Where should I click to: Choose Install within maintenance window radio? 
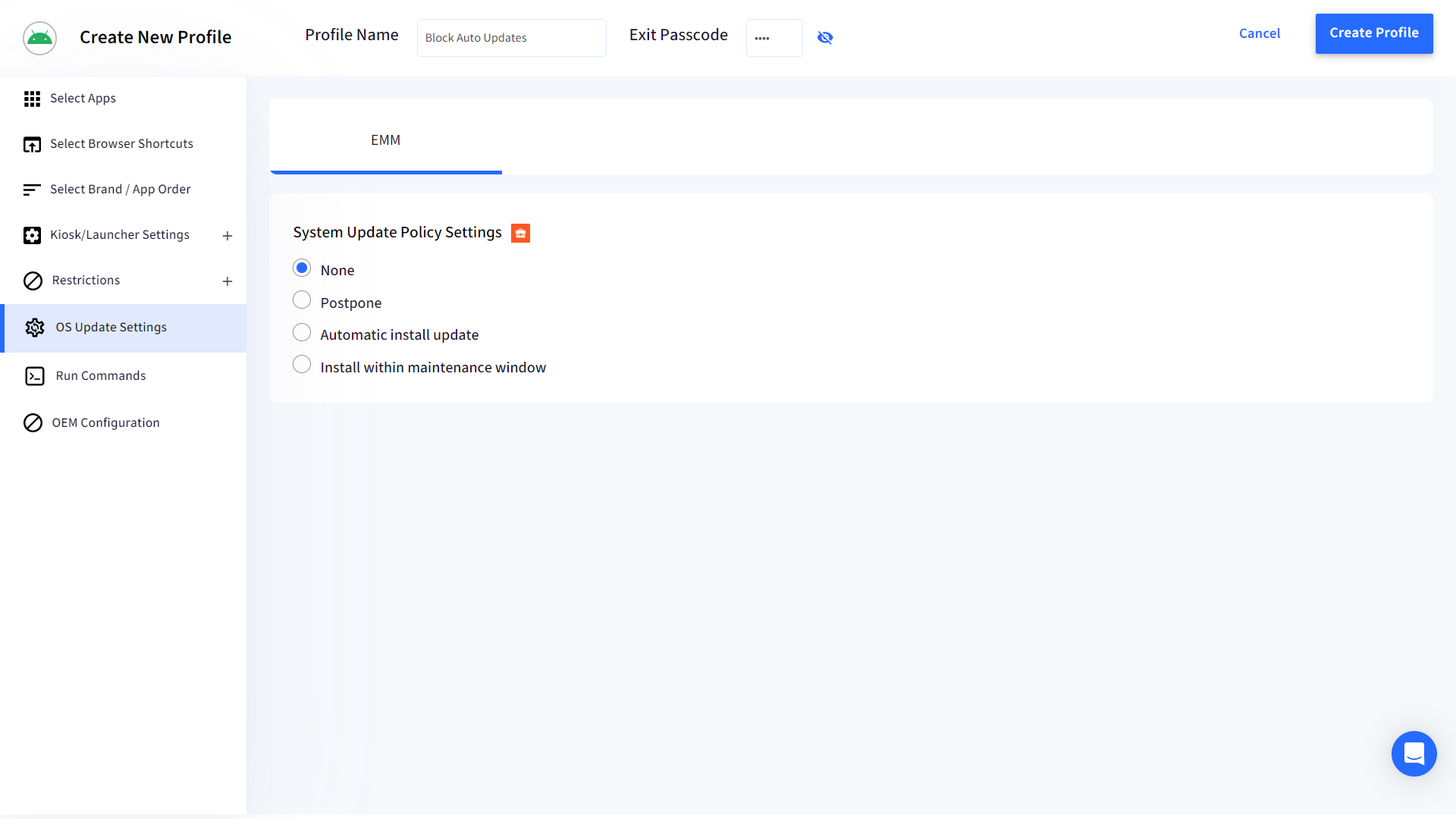(x=302, y=365)
